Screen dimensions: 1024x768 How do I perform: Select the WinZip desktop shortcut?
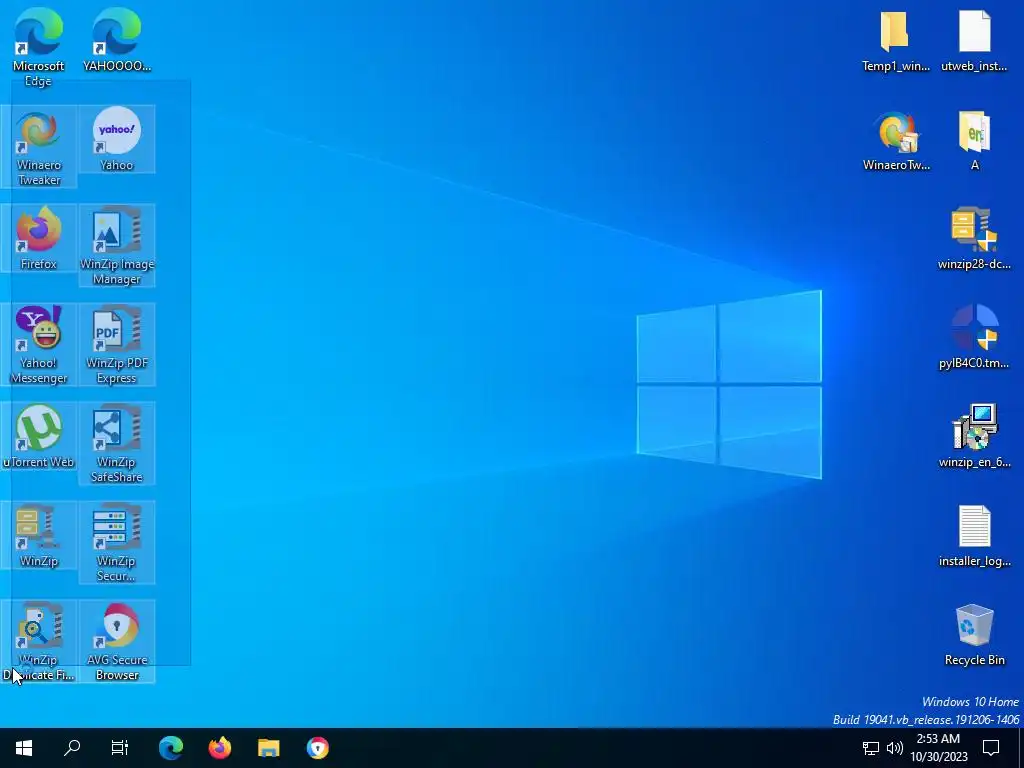(x=39, y=536)
